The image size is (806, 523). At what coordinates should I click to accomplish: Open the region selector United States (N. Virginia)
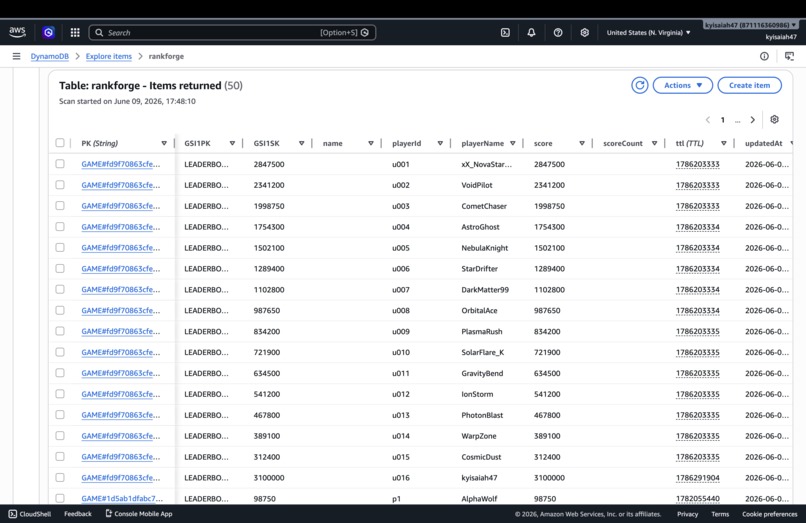[x=648, y=32]
